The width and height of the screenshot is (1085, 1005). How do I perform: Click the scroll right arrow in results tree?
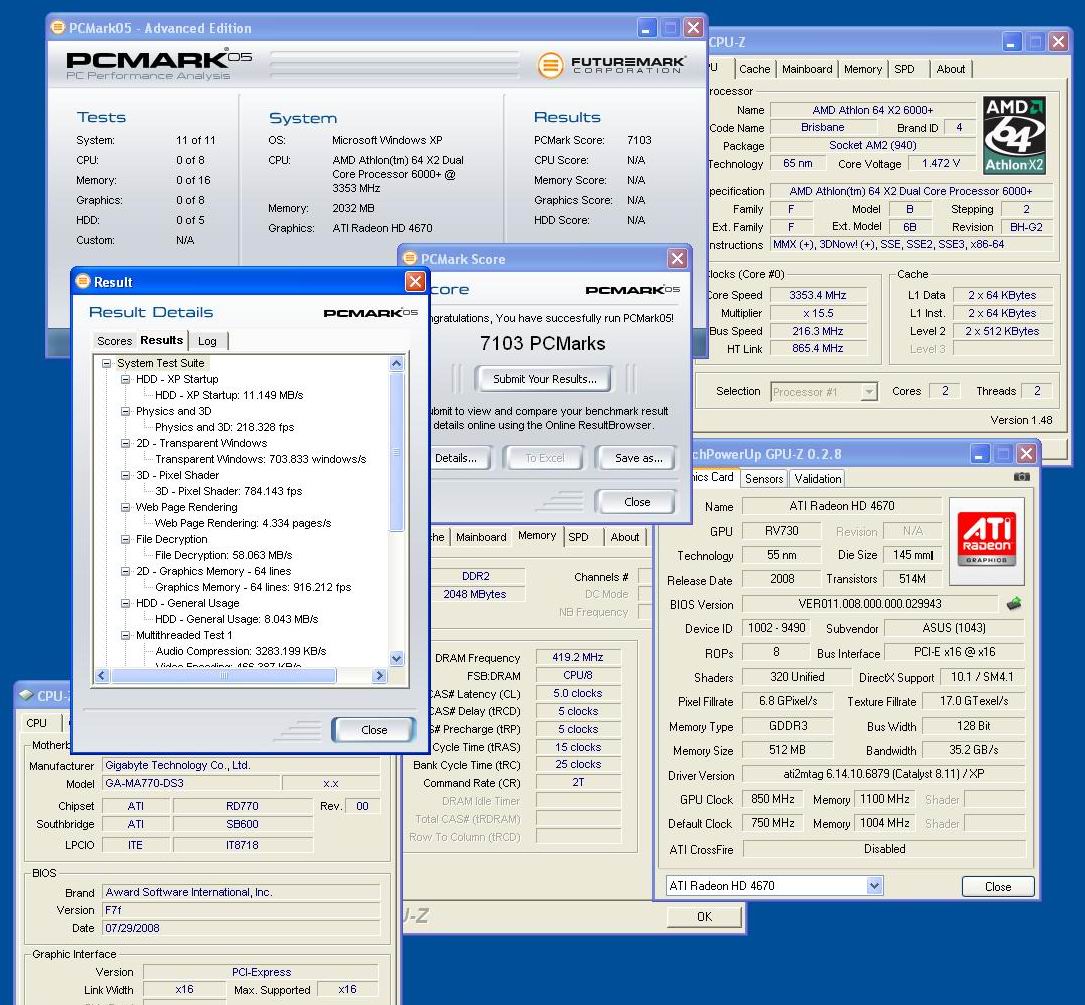click(x=379, y=676)
